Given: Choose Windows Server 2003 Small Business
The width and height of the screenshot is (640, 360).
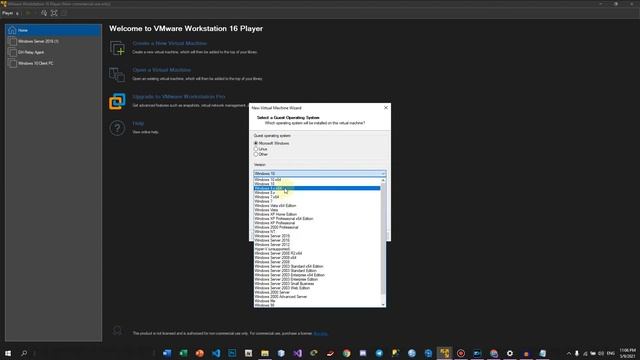Looking at the screenshot, I should click(317, 284).
